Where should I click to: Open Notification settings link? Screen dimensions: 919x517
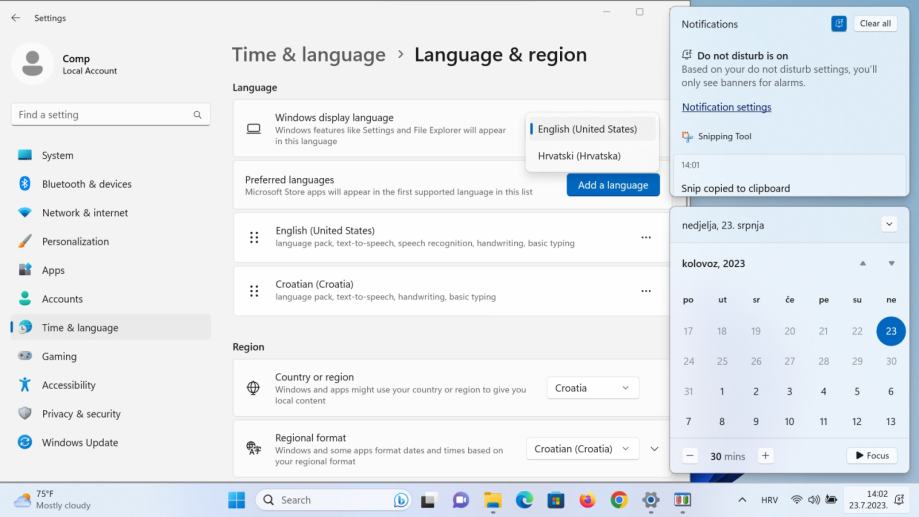tap(726, 107)
